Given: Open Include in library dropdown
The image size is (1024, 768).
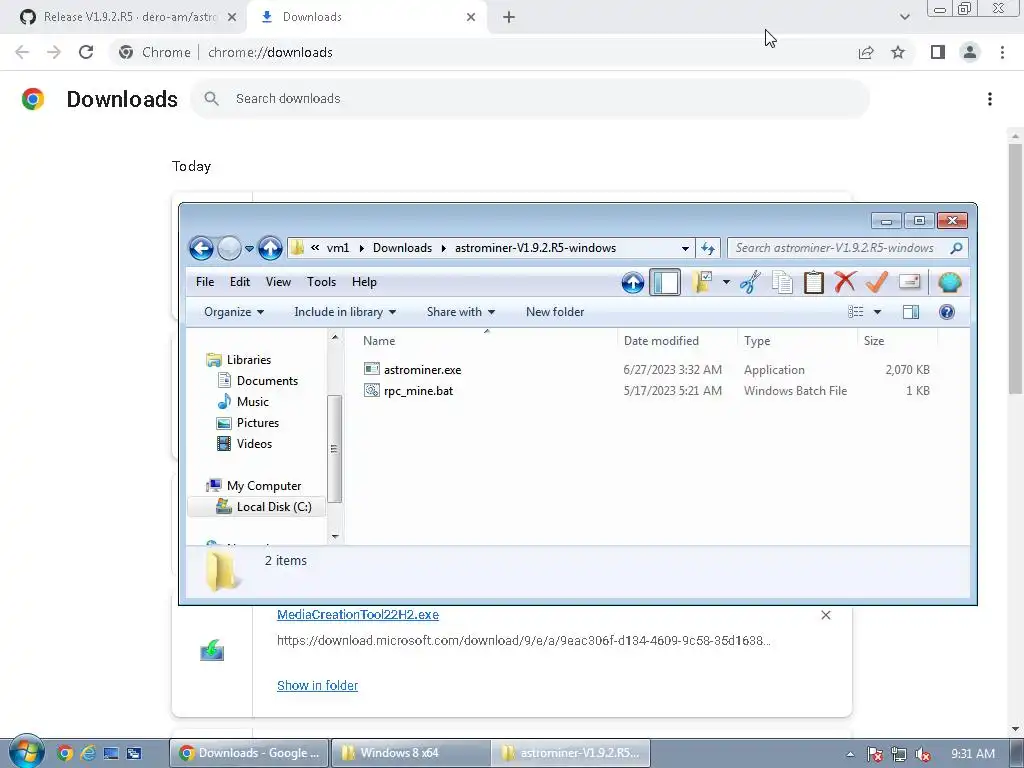Looking at the screenshot, I should (345, 312).
